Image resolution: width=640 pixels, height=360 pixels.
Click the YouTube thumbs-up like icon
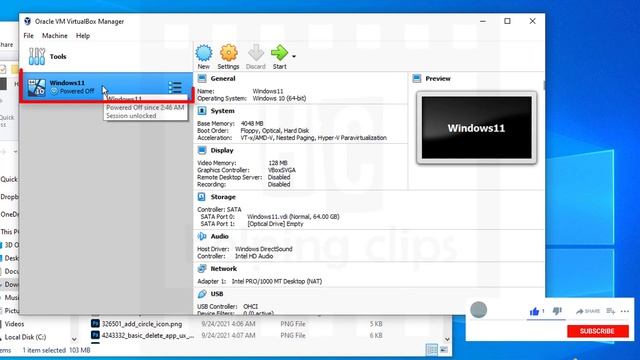pos(534,311)
